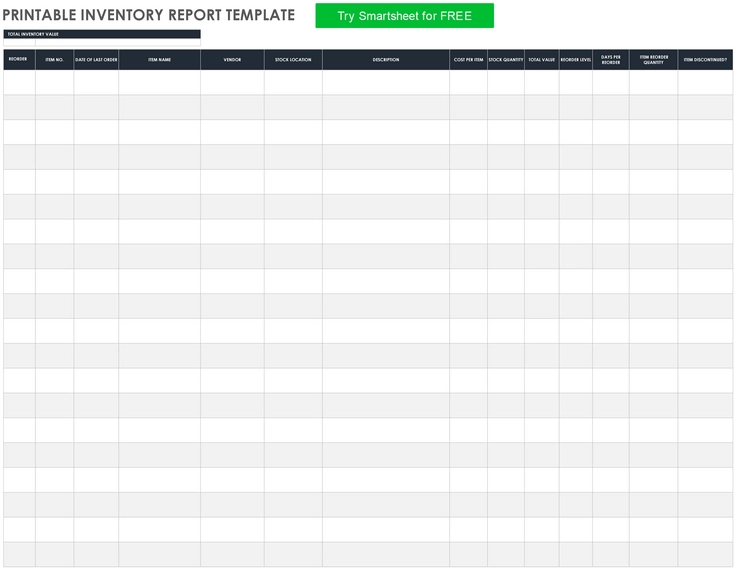Image resolution: width=735 pixels, height=569 pixels.
Task: Click the Printable Inventory Report Template title
Action: pos(149,15)
